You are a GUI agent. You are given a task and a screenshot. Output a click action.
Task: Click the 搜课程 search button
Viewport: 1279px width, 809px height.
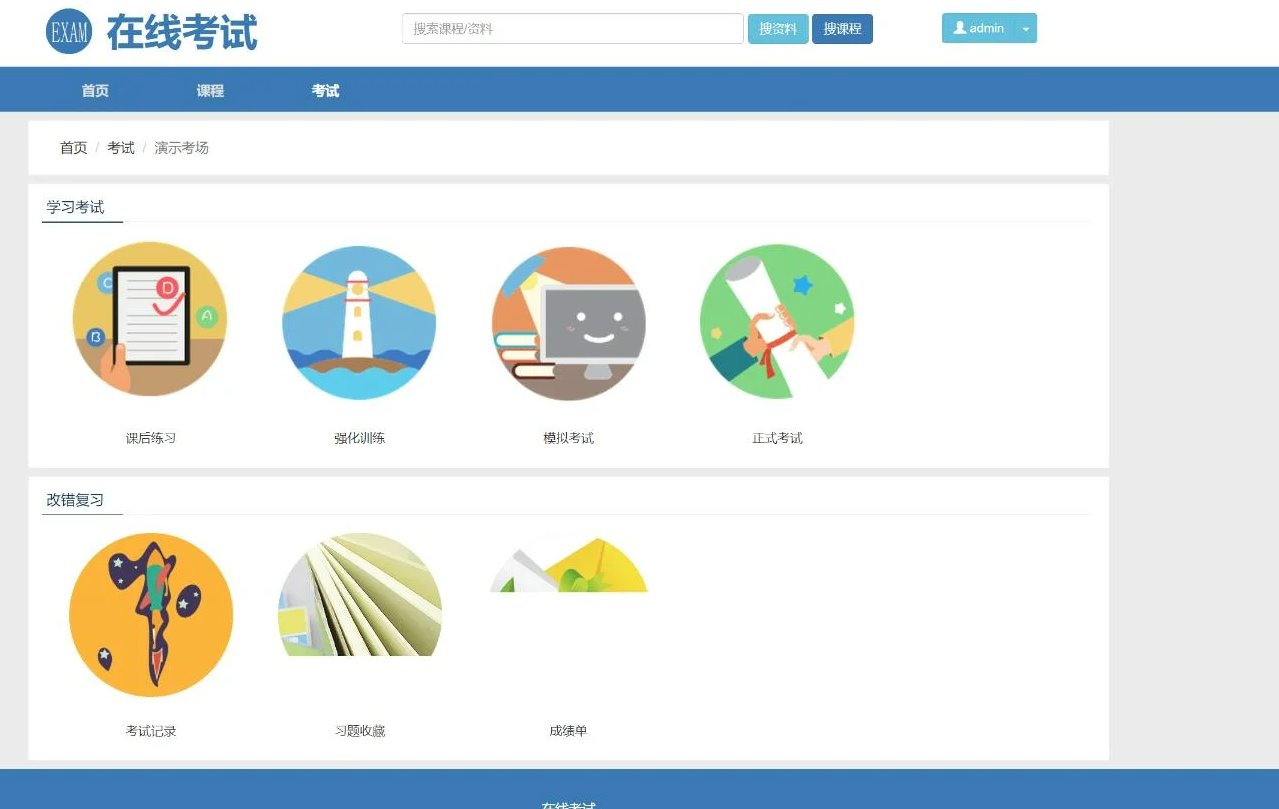(842, 29)
